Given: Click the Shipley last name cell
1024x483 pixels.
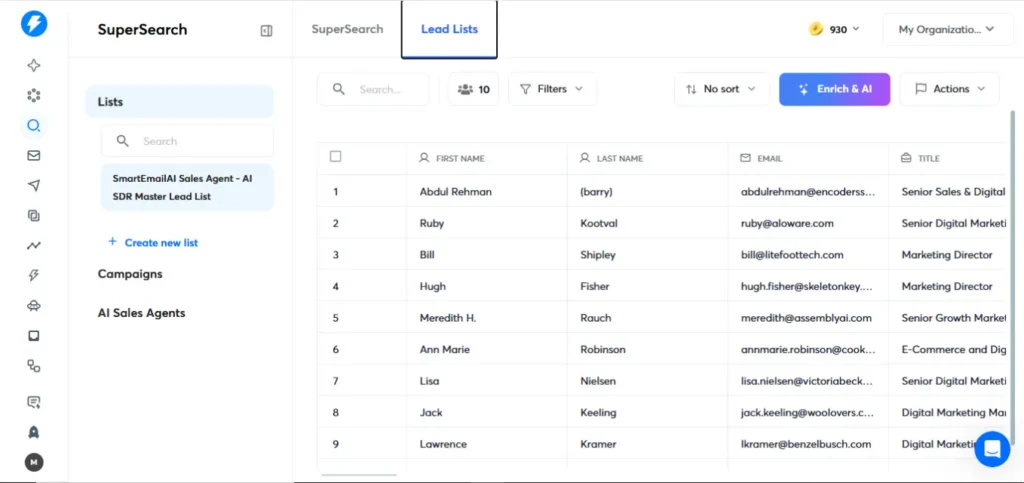Looking at the screenshot, I should (x=648, y=255).
